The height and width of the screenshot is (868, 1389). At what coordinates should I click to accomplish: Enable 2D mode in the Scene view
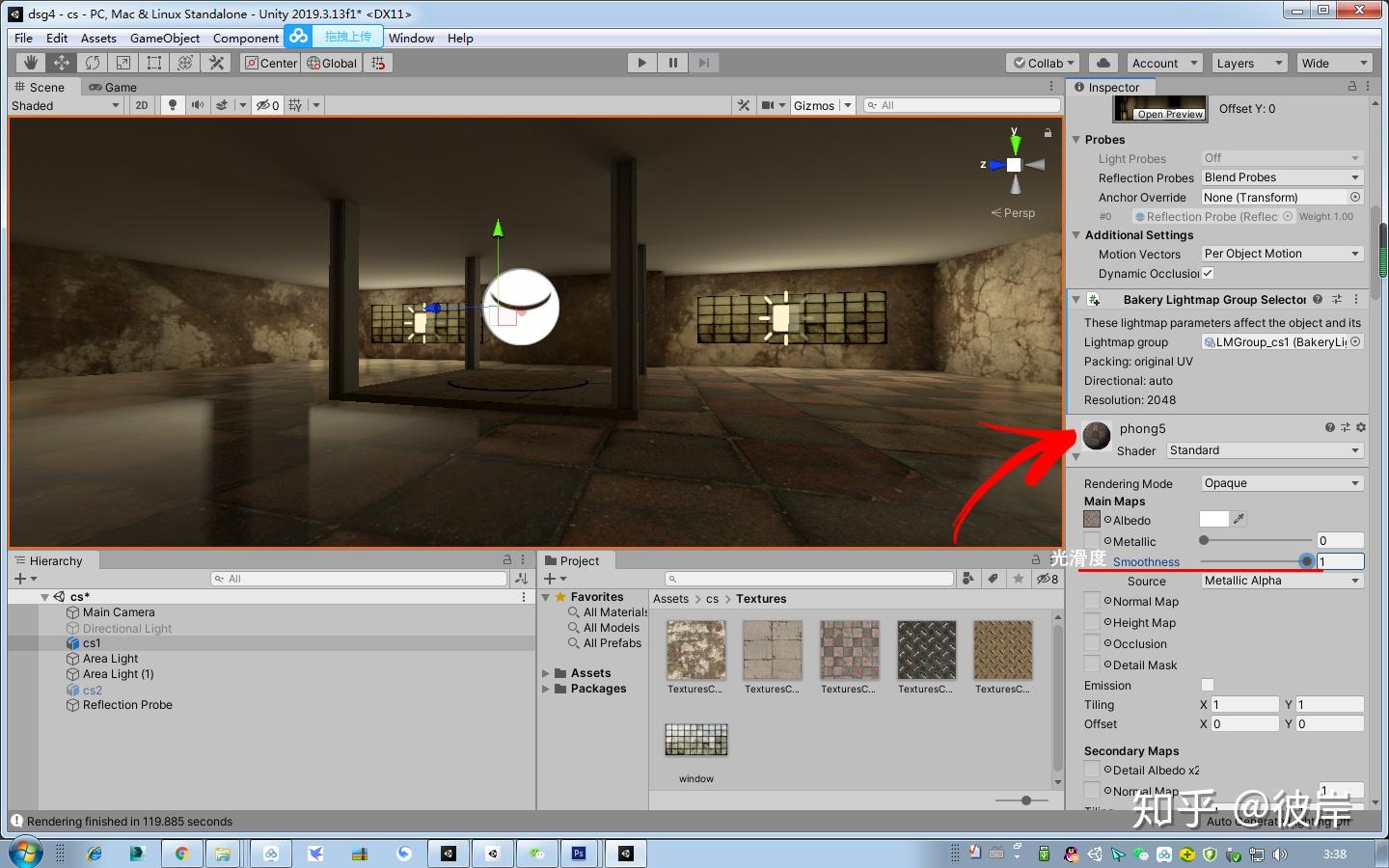[141, 105]
